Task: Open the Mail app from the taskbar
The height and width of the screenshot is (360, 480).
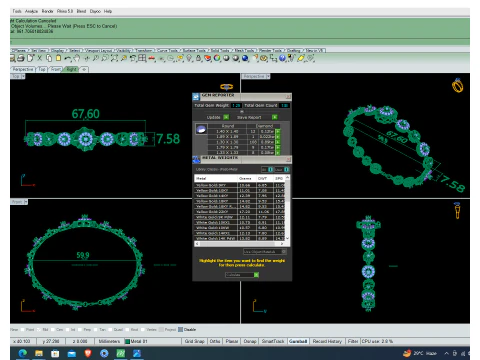Action: pos(71,353)
